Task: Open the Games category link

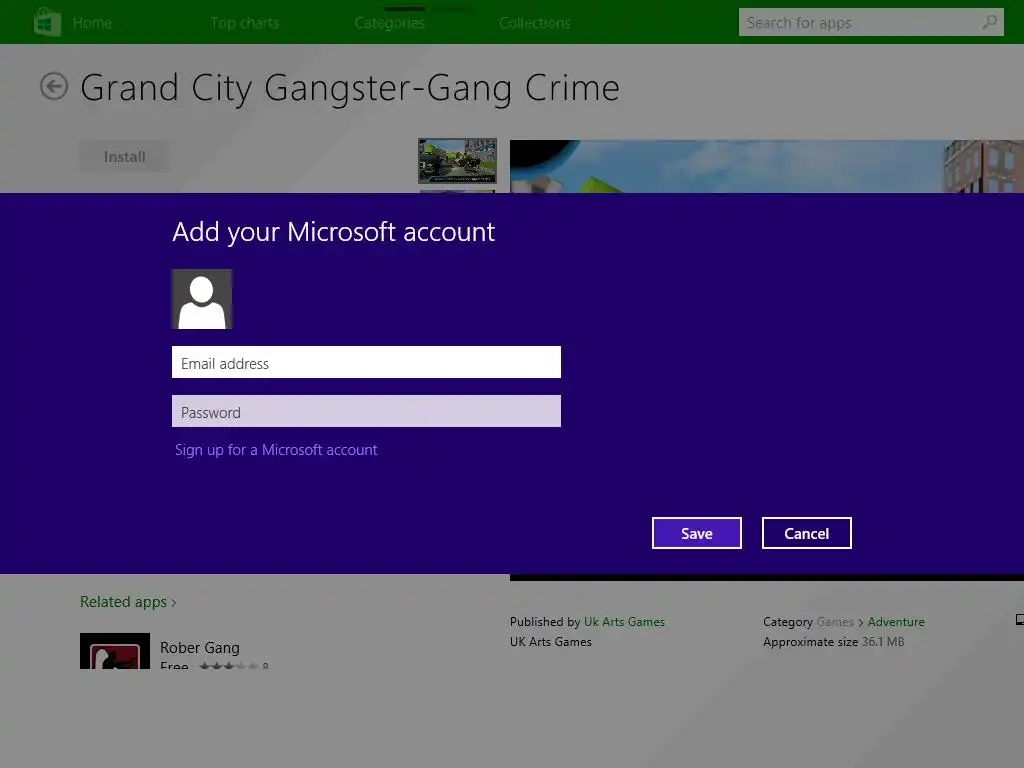Action: pyautogui.click(x=835, y=622)
